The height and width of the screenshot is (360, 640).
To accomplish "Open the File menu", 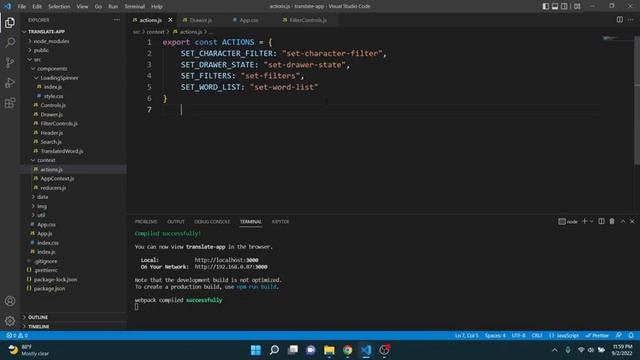I will 22,6.
